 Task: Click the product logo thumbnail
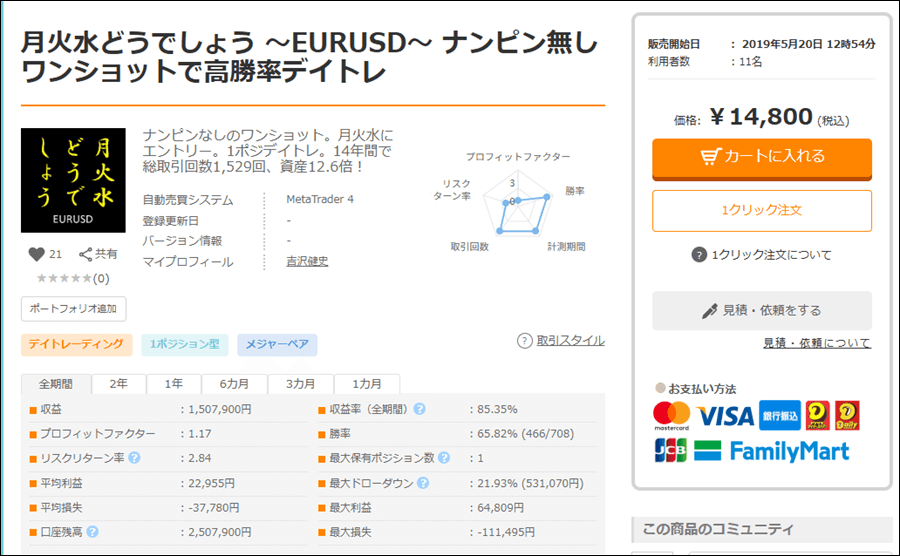(x=73, y=181)
